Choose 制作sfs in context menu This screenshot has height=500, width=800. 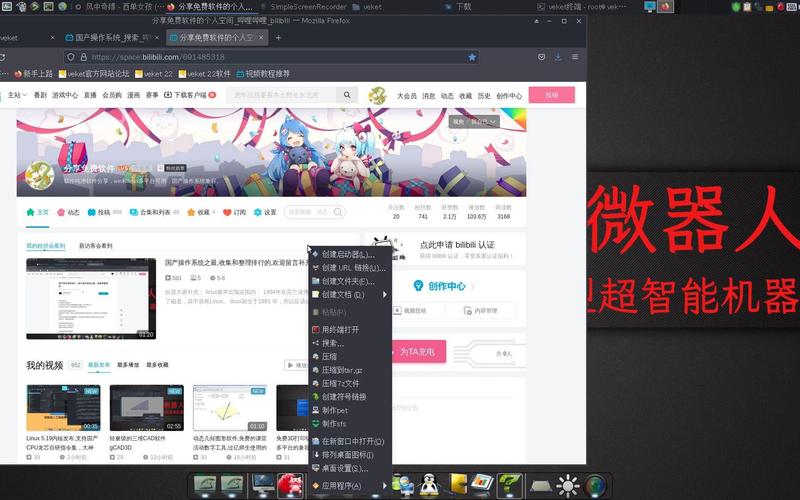[x=350, y=423]
